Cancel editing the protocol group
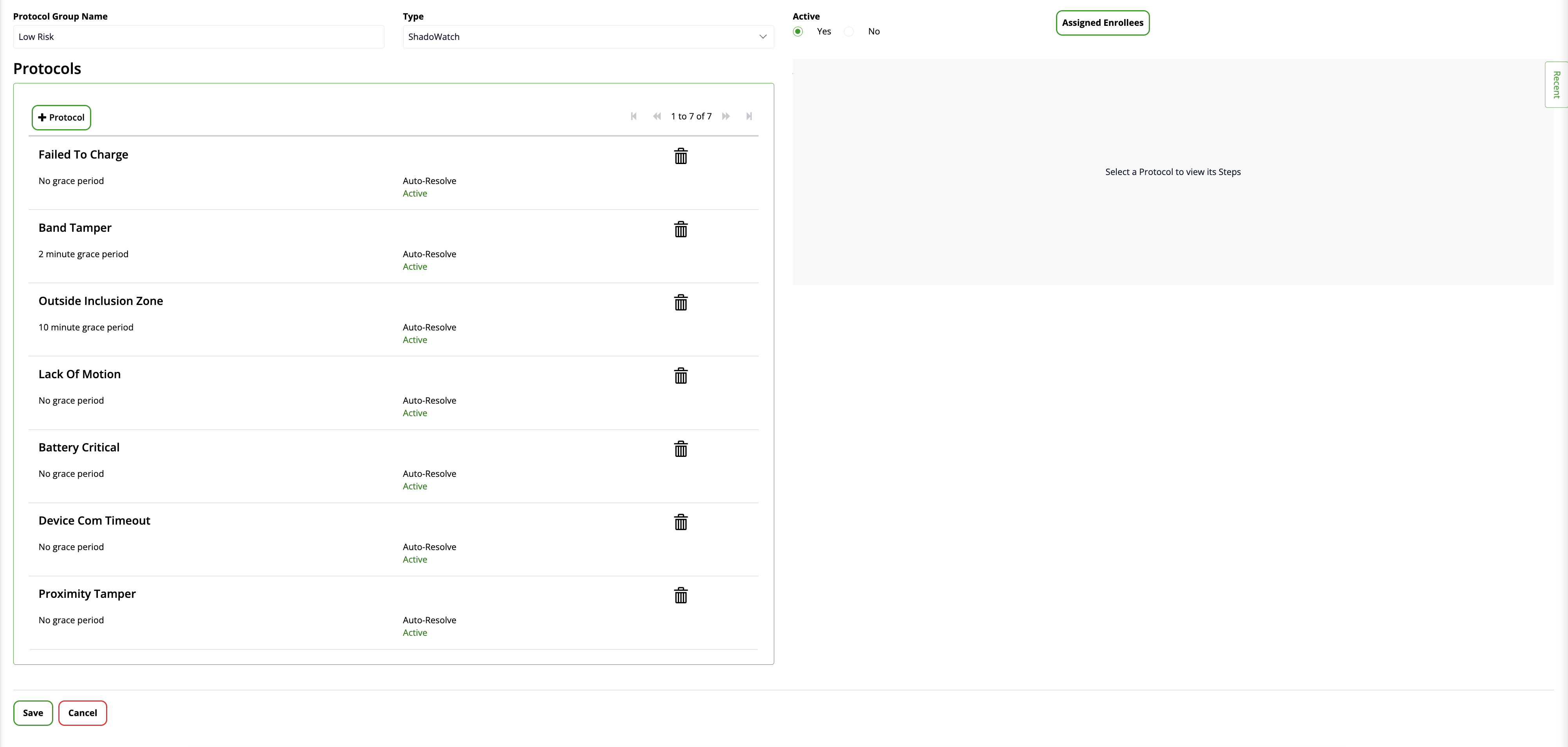Viewport: 1568px width, 747px height. pyautogui.click(x=83, y=713)
